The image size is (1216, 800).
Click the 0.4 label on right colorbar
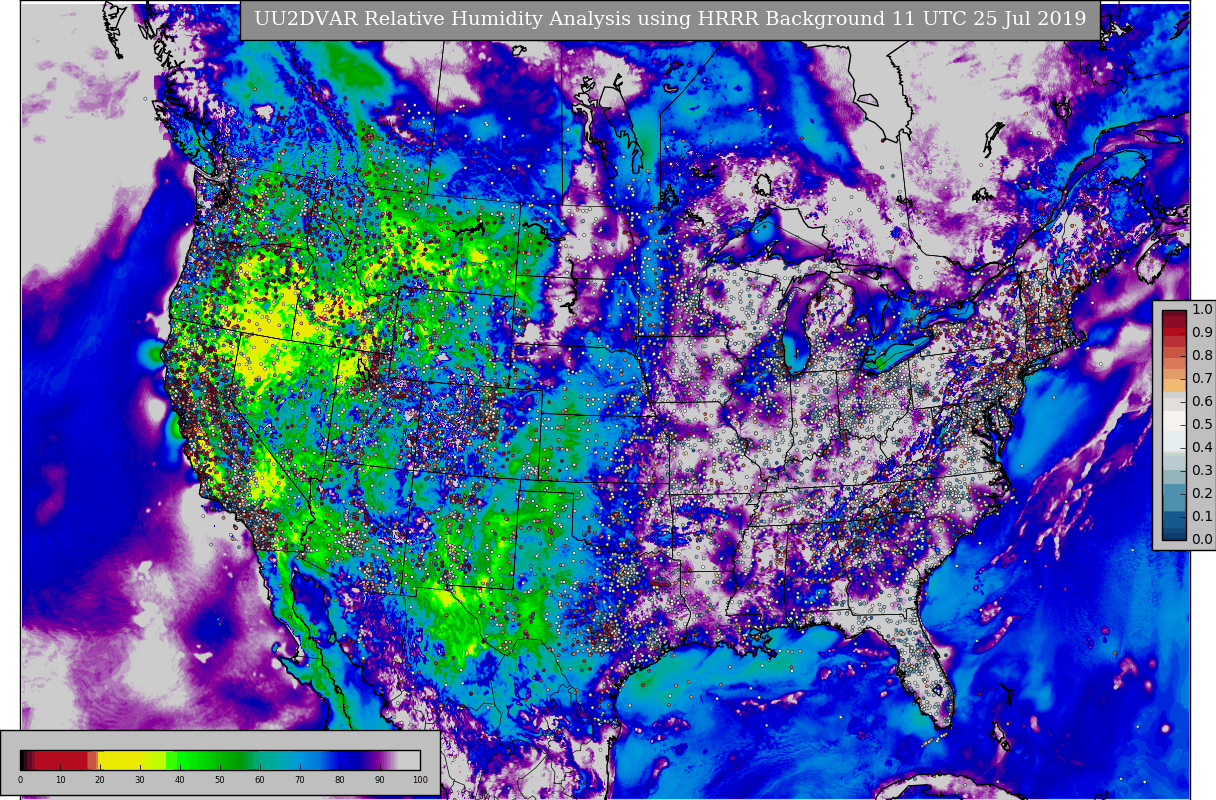[1202, 447]
